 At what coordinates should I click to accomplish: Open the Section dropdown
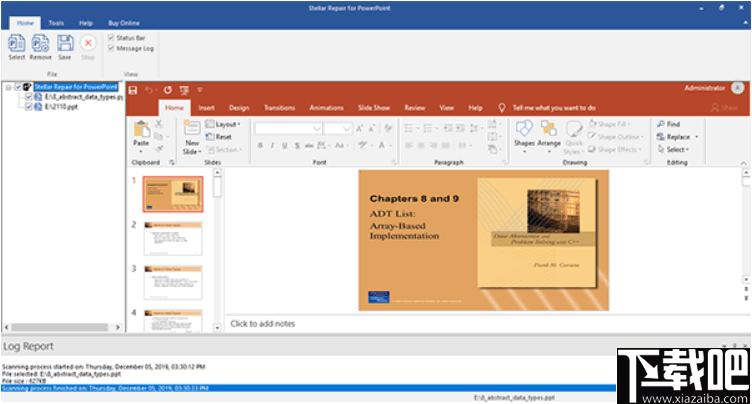[x=224, y=149]
